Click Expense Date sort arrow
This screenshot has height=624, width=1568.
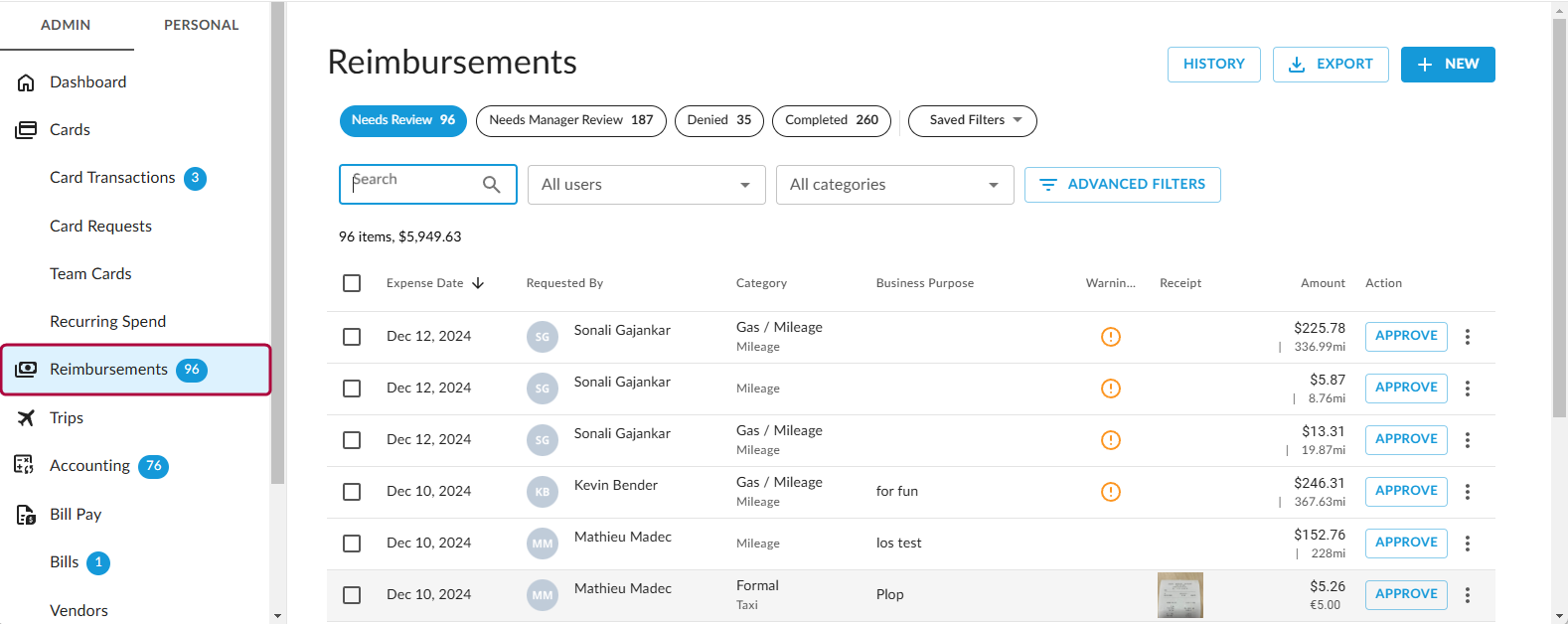click(x=478, y=283)
